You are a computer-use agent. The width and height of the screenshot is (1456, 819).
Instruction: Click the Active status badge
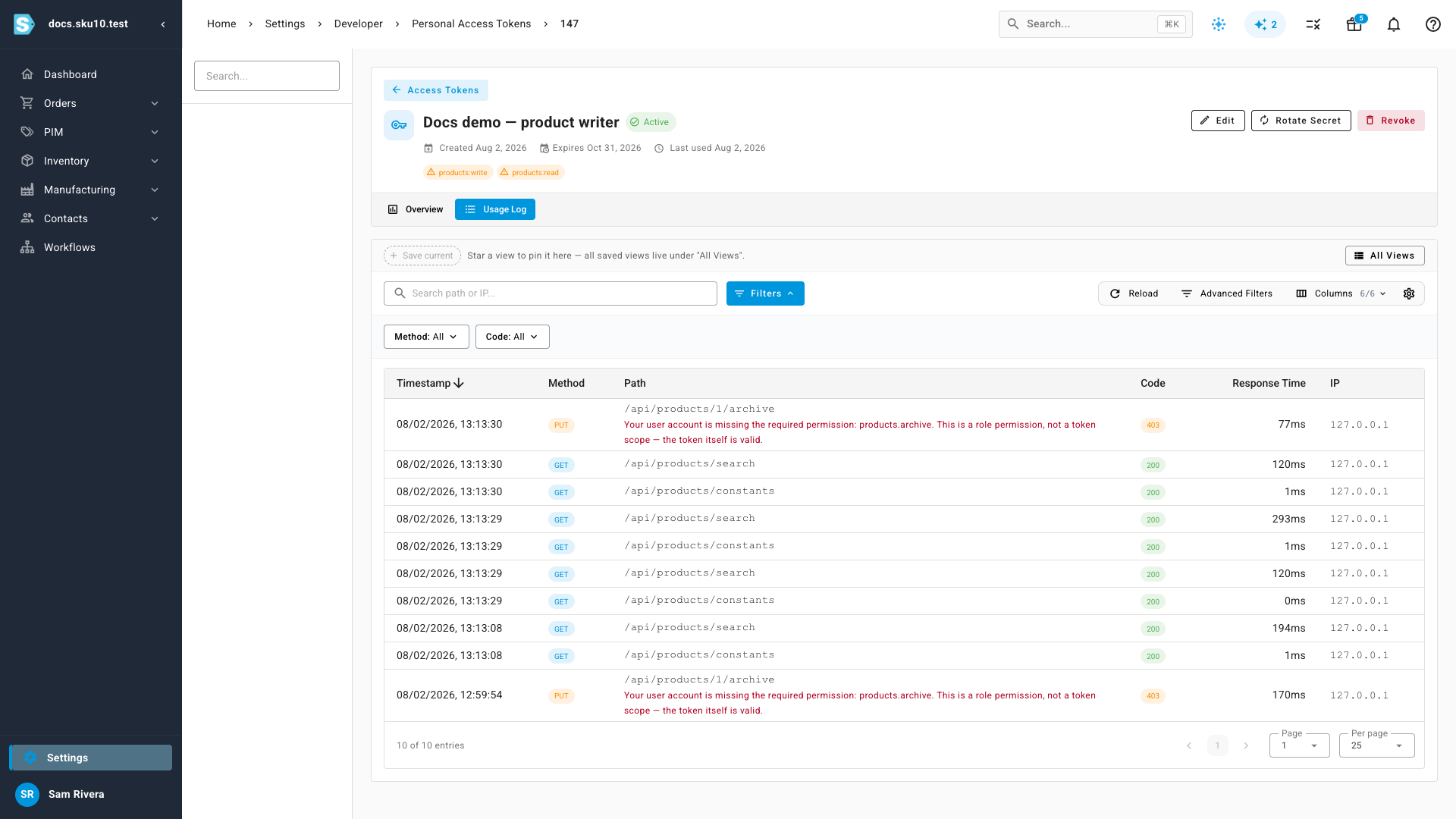[x=651, y=122]
